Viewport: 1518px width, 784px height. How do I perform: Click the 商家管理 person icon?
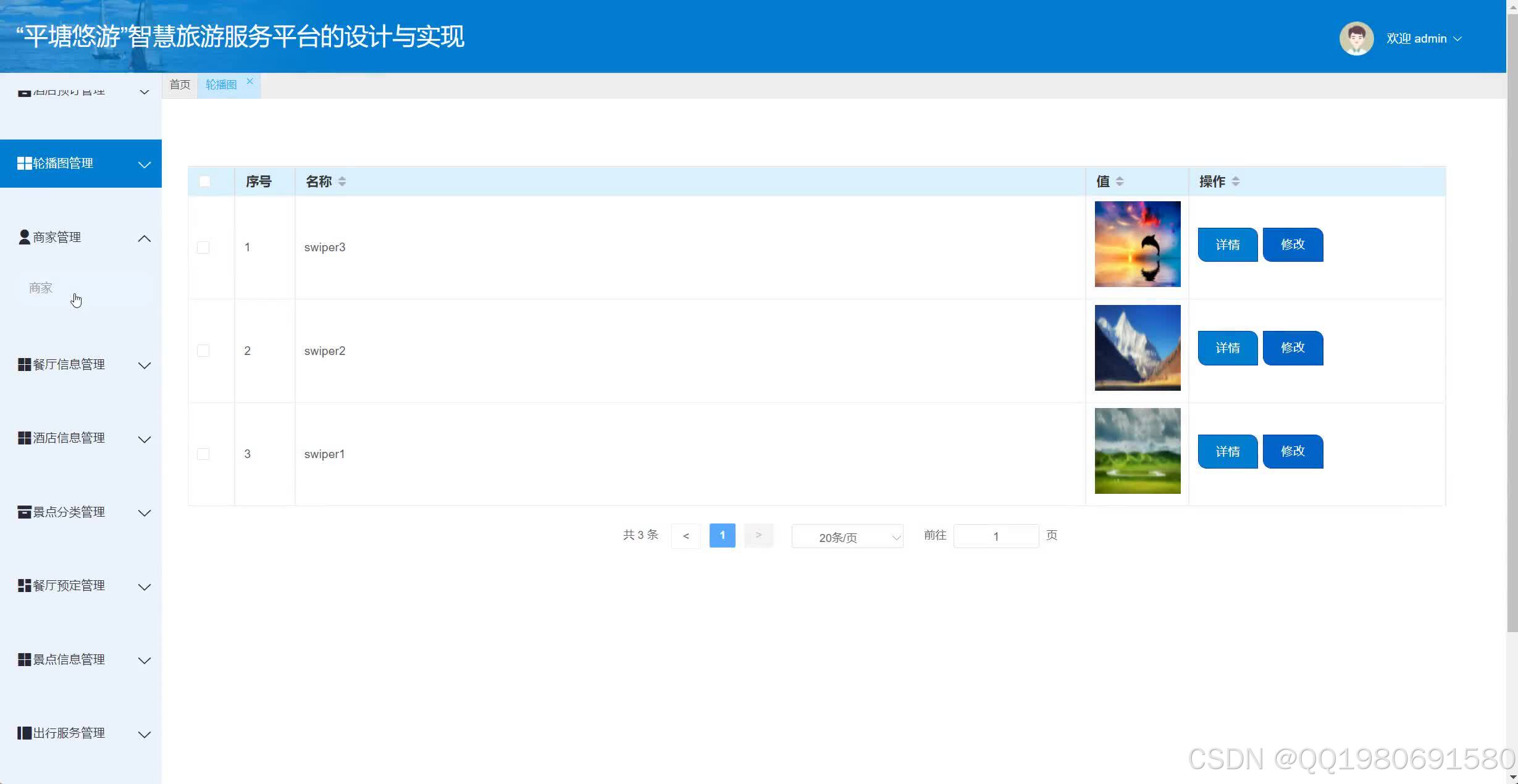[x=24, y=237]
